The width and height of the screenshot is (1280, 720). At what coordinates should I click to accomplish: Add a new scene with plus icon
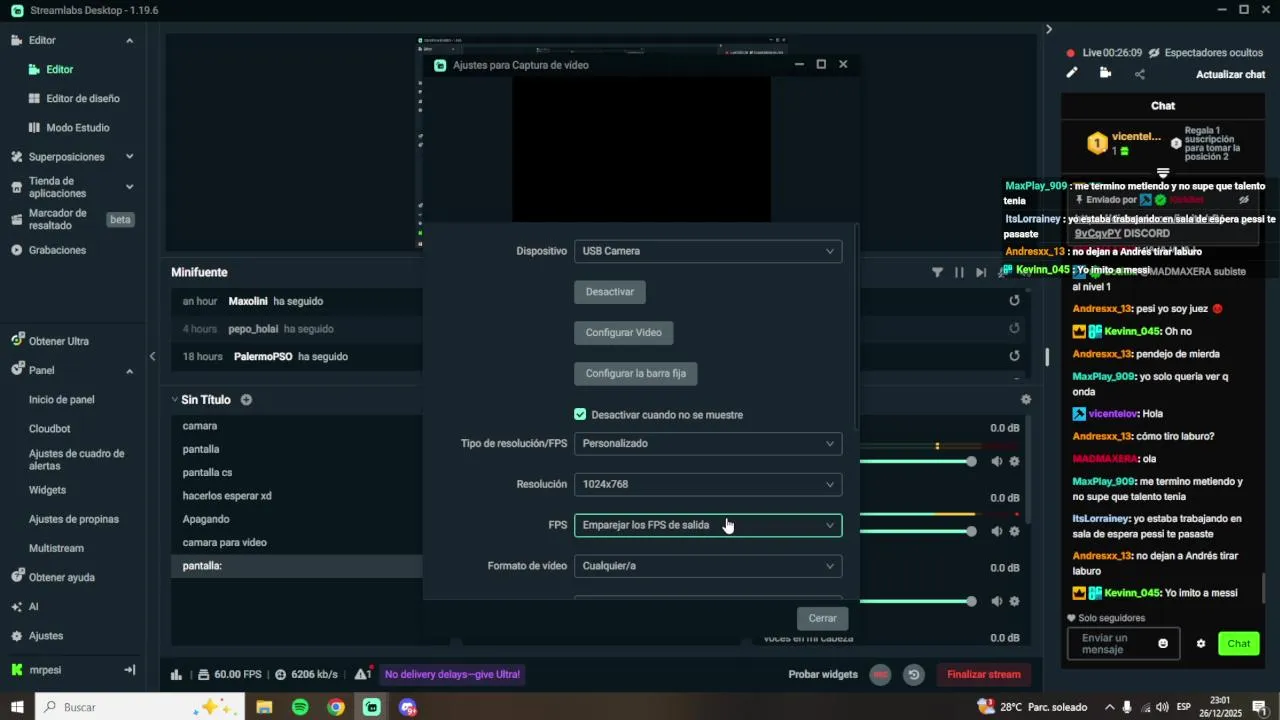[246, 400]
